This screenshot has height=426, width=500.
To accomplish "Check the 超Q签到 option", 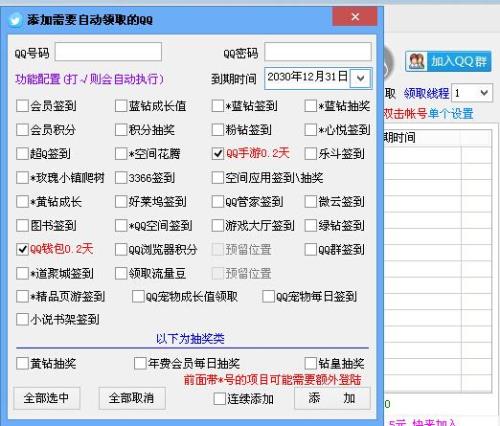I will (22, 154).
